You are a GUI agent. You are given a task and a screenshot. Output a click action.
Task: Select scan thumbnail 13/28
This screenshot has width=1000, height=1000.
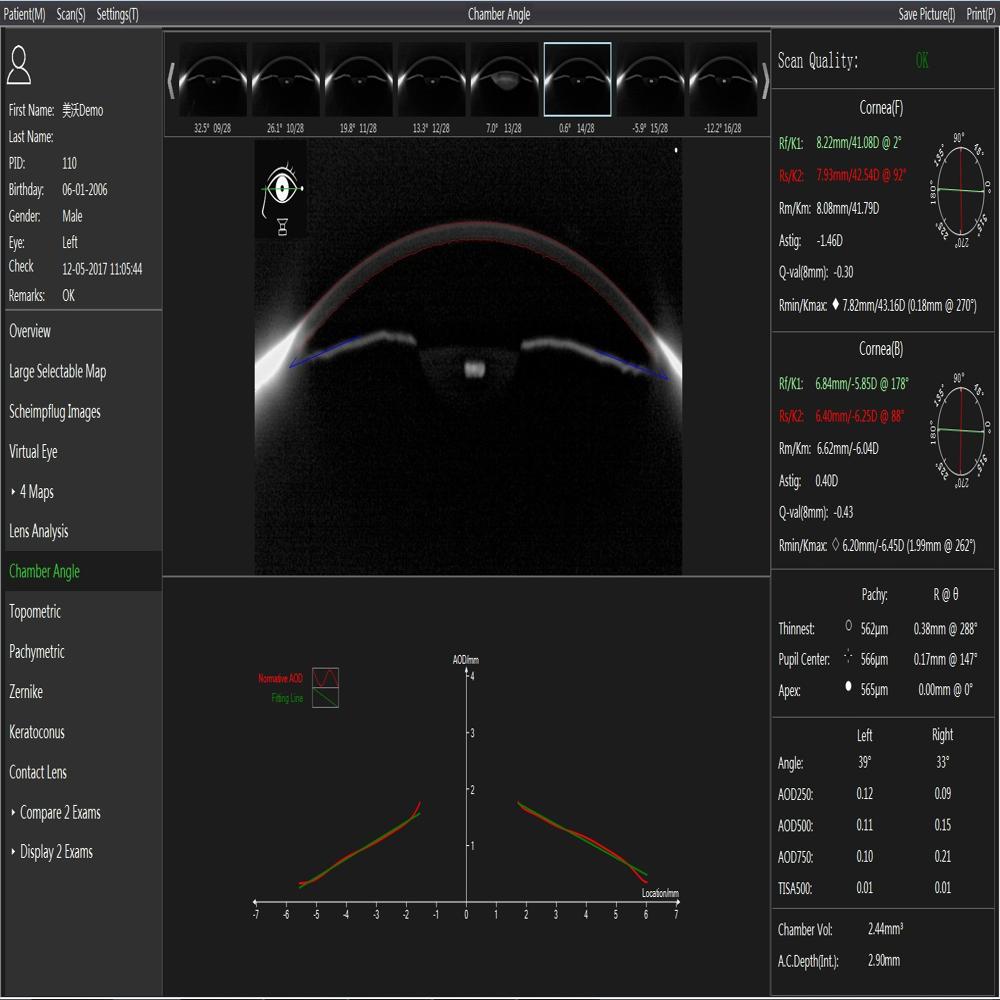coord(504,79)
